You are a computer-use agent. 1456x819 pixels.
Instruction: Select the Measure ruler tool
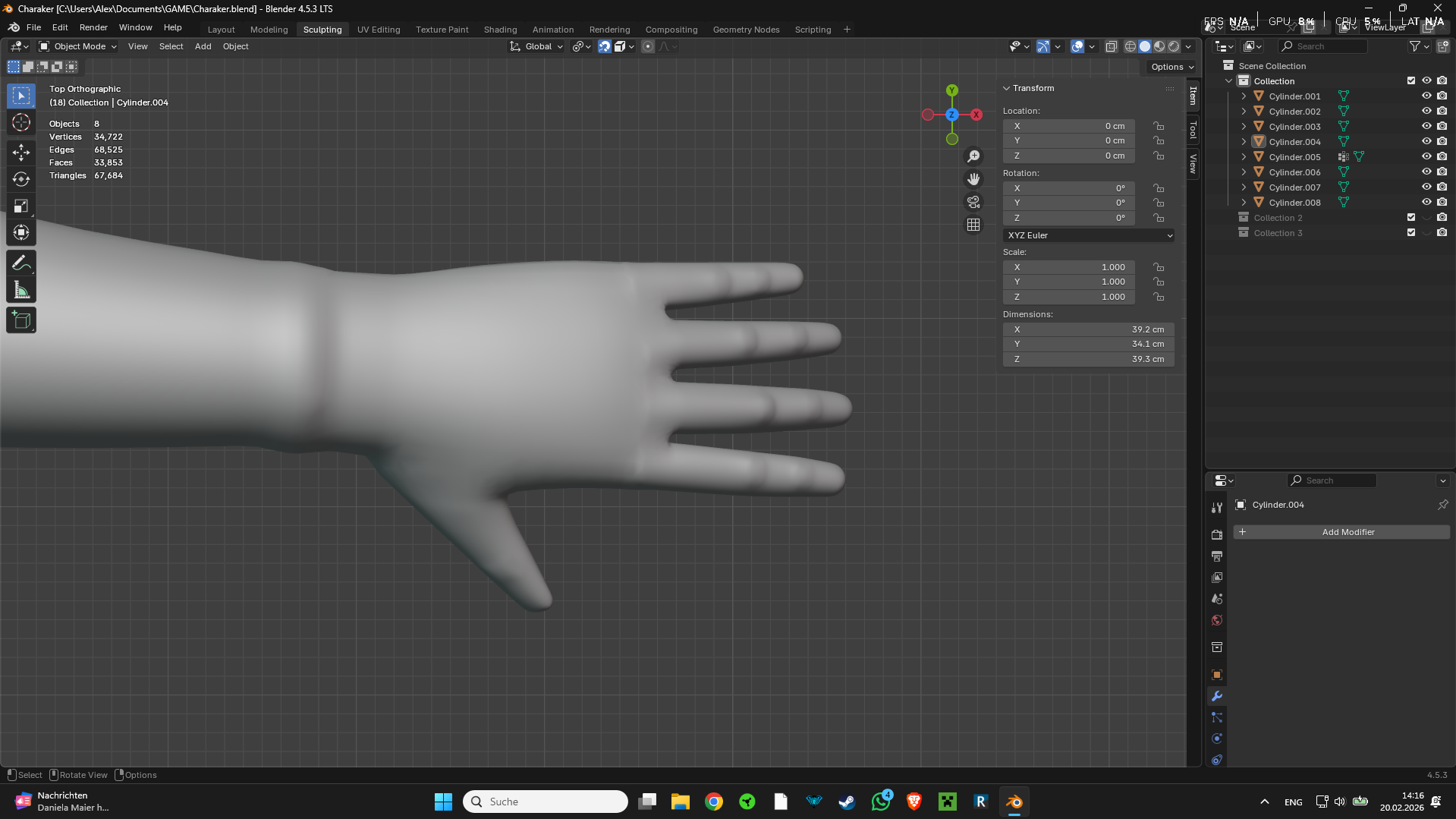point(21,290)
